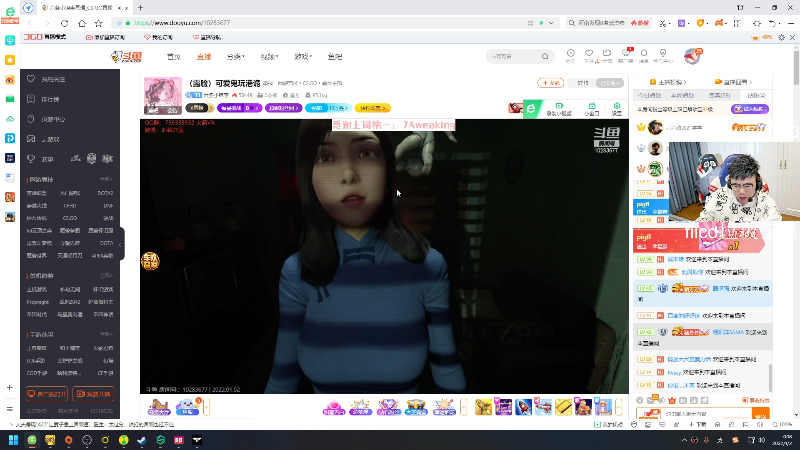This screenshot has width=800, height=450.
Task: Click the orange-outlined left button at sidebar bottom
Action: [x=47, y=394]
